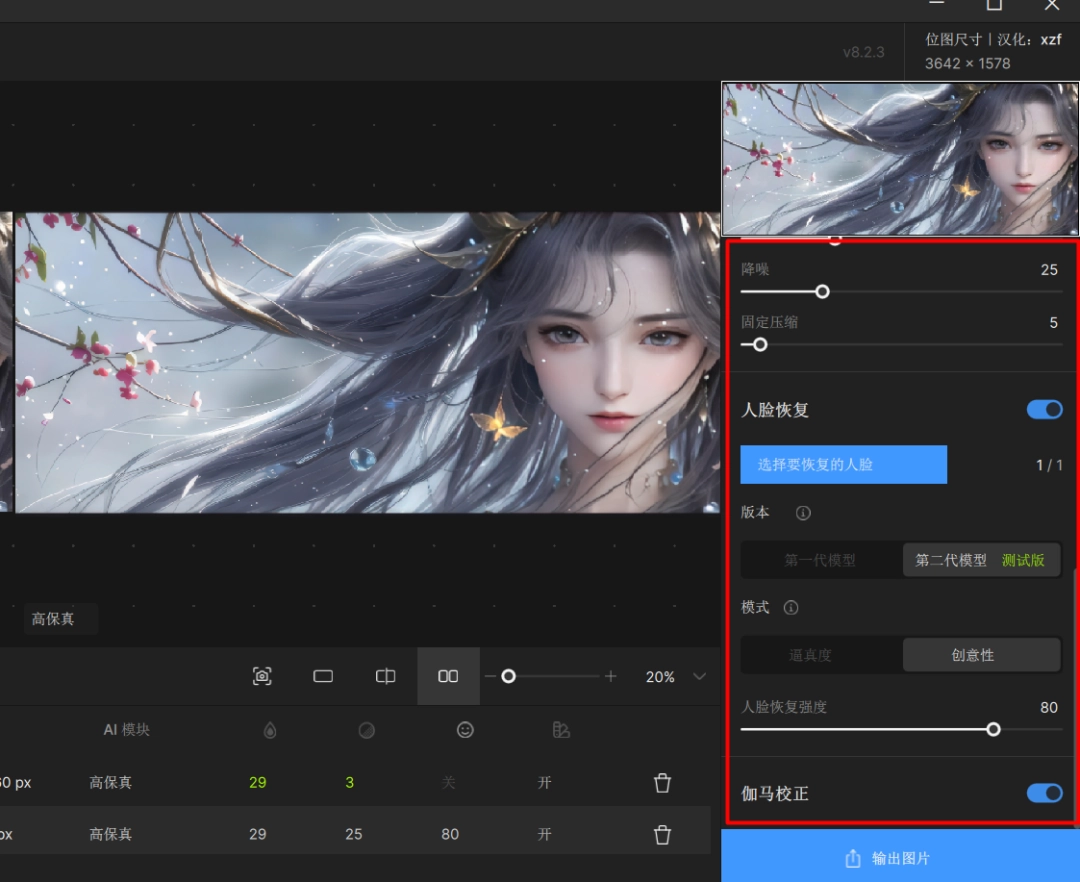Click the 降噪 value 25
The width and height of the screenshot is (1080, 882).
(1049, 270)
